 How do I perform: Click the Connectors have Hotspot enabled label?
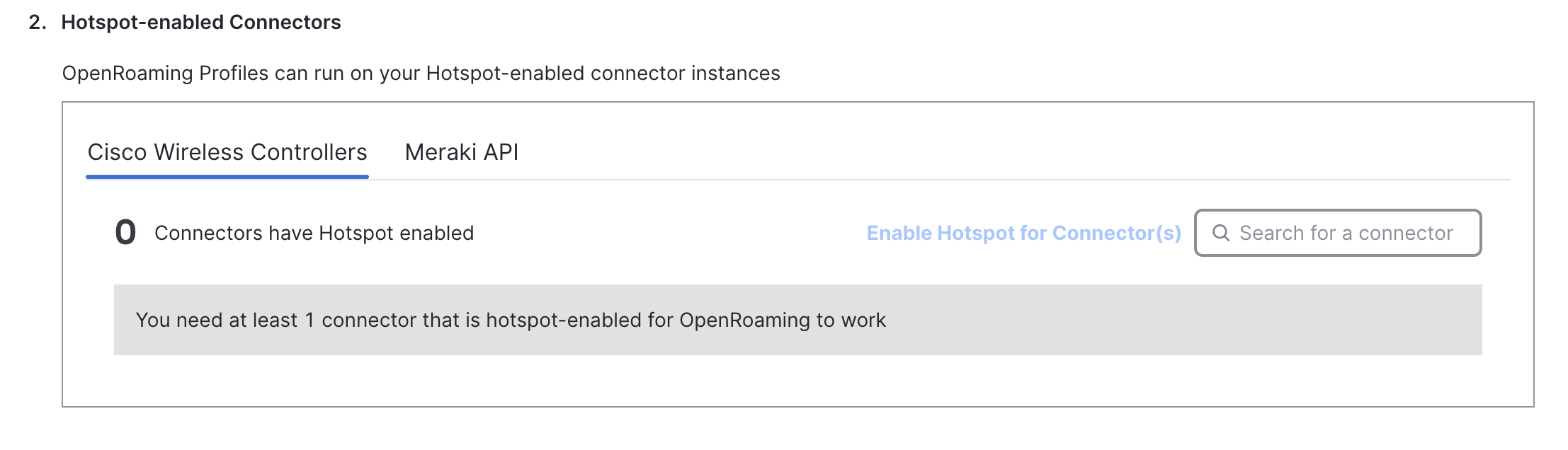tap(314, 233)
